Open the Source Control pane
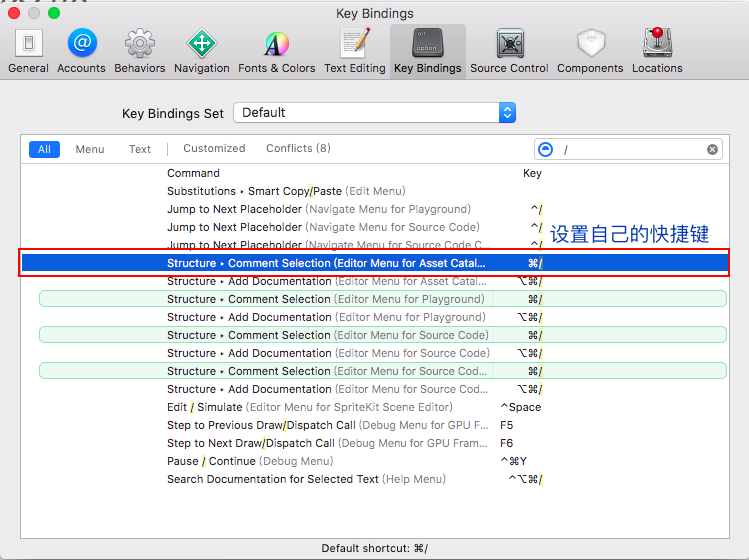Image resolution: width=749 pixels, height=560 pixels. (x=509, y=51)
